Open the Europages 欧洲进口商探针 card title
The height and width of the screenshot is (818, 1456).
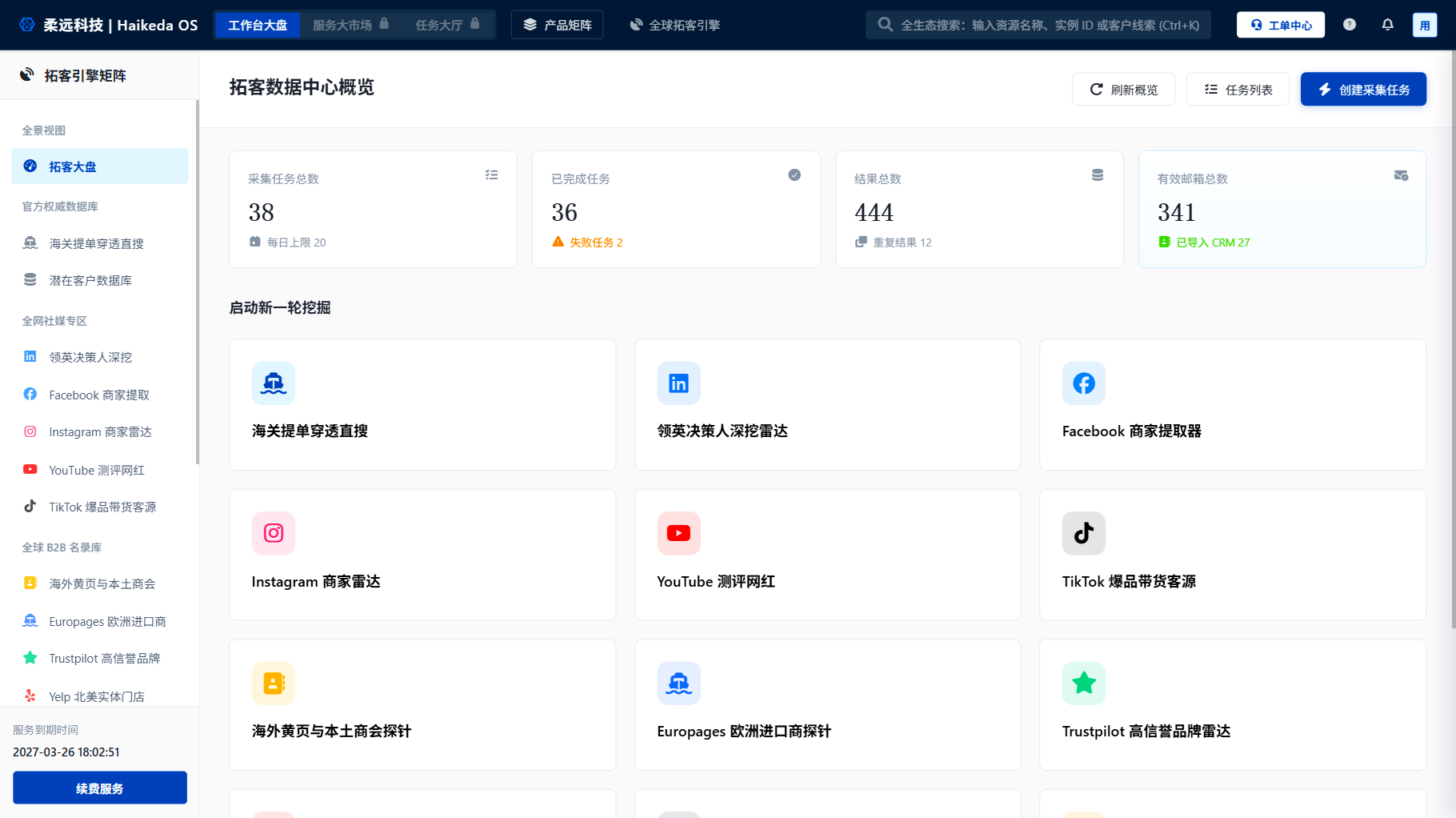(x=744, y=731)
